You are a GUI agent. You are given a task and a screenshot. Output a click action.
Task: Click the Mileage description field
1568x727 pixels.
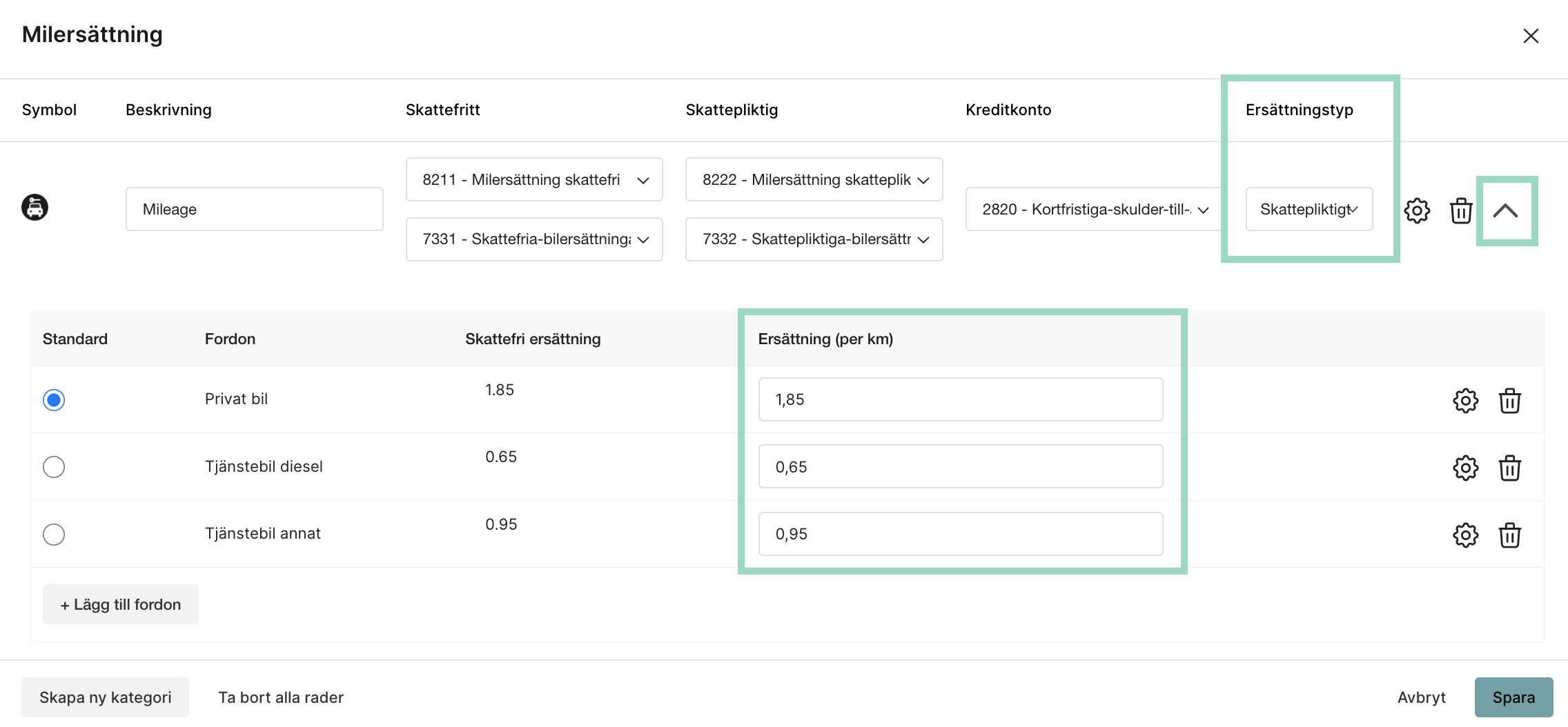pos(255,209)
